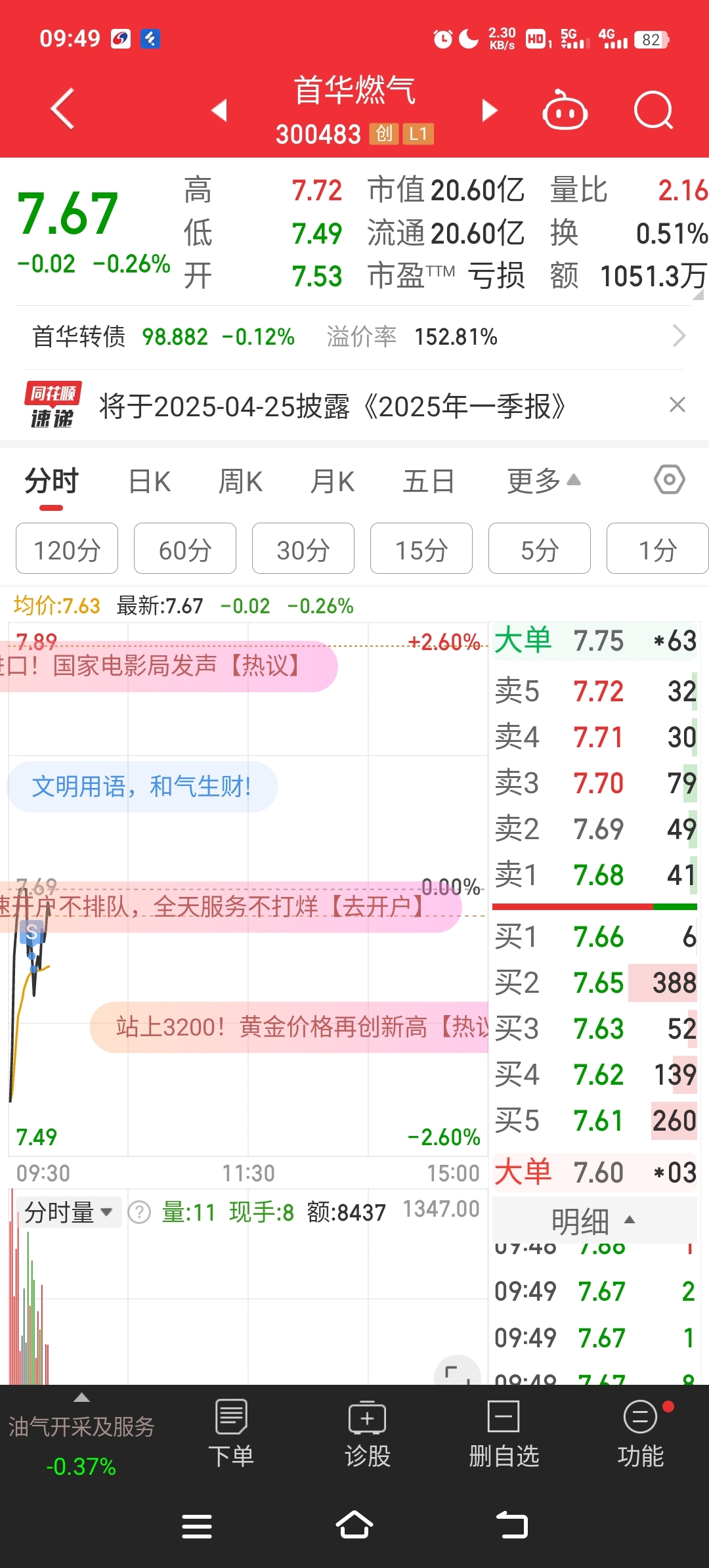709x1568 pixels.
Task: Expand the 更多 chart options
Action: (544, 482)
